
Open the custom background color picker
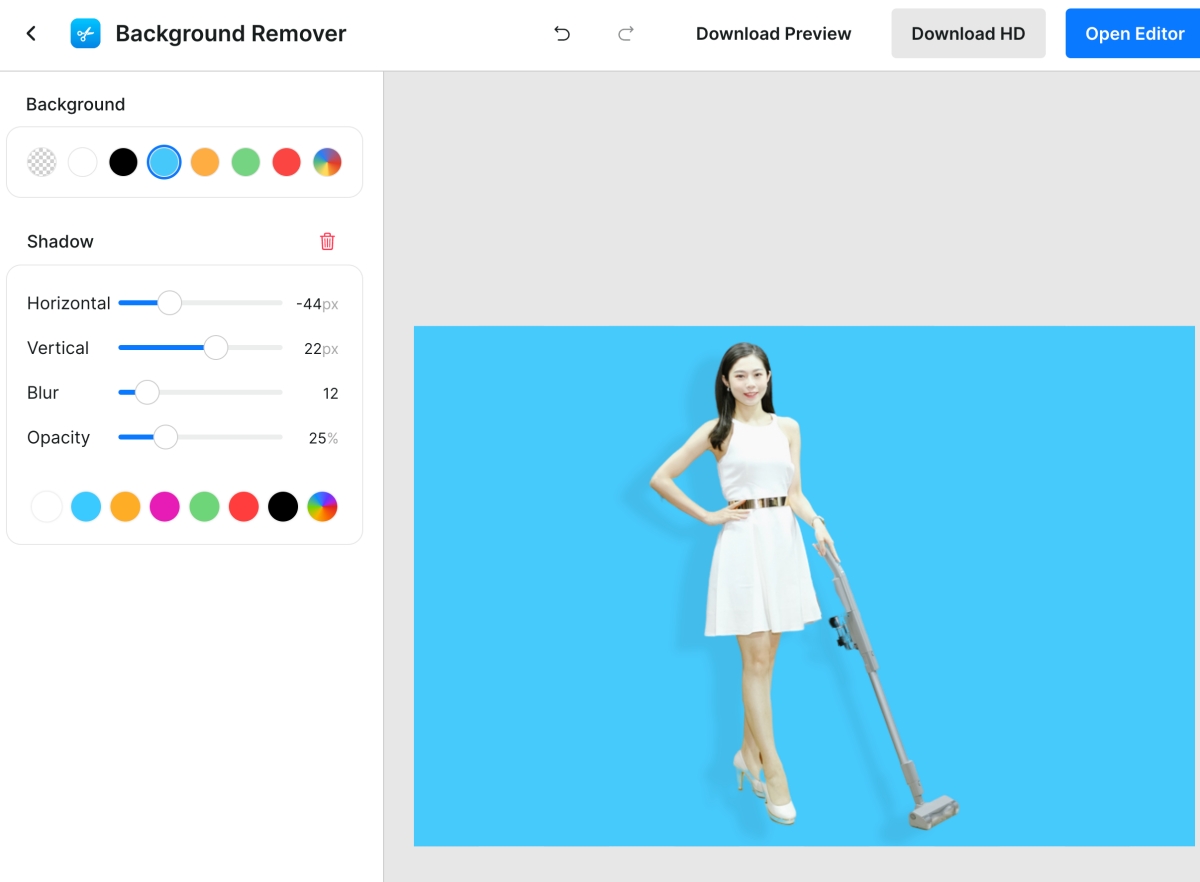point(327,162)
